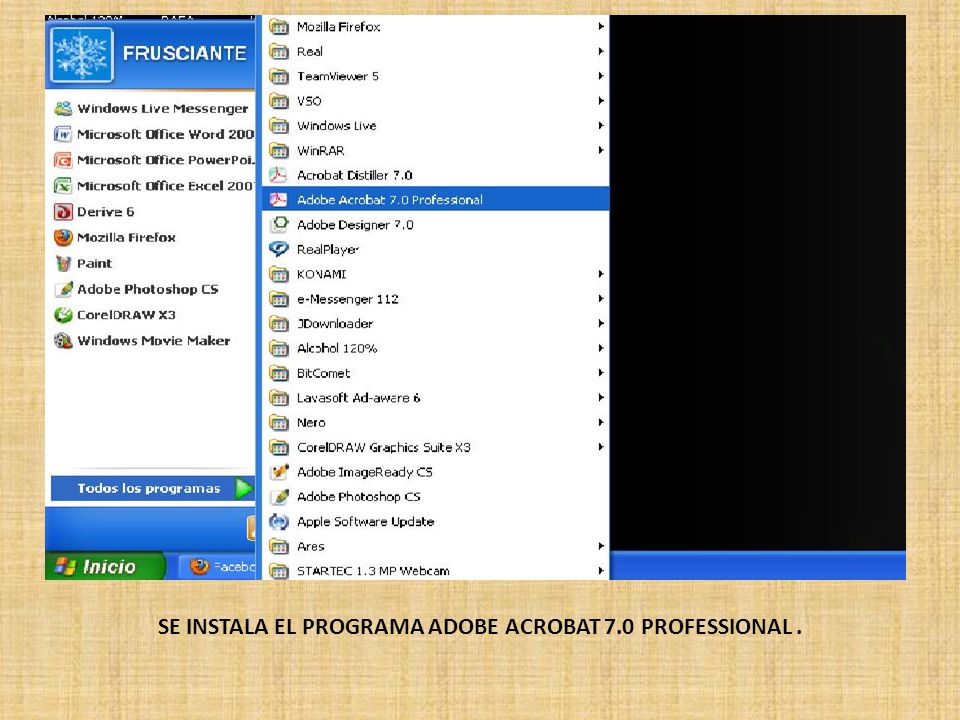Click the RealPlayer icon
Viewport: 960px width, 720px height.
pos(279,249)
